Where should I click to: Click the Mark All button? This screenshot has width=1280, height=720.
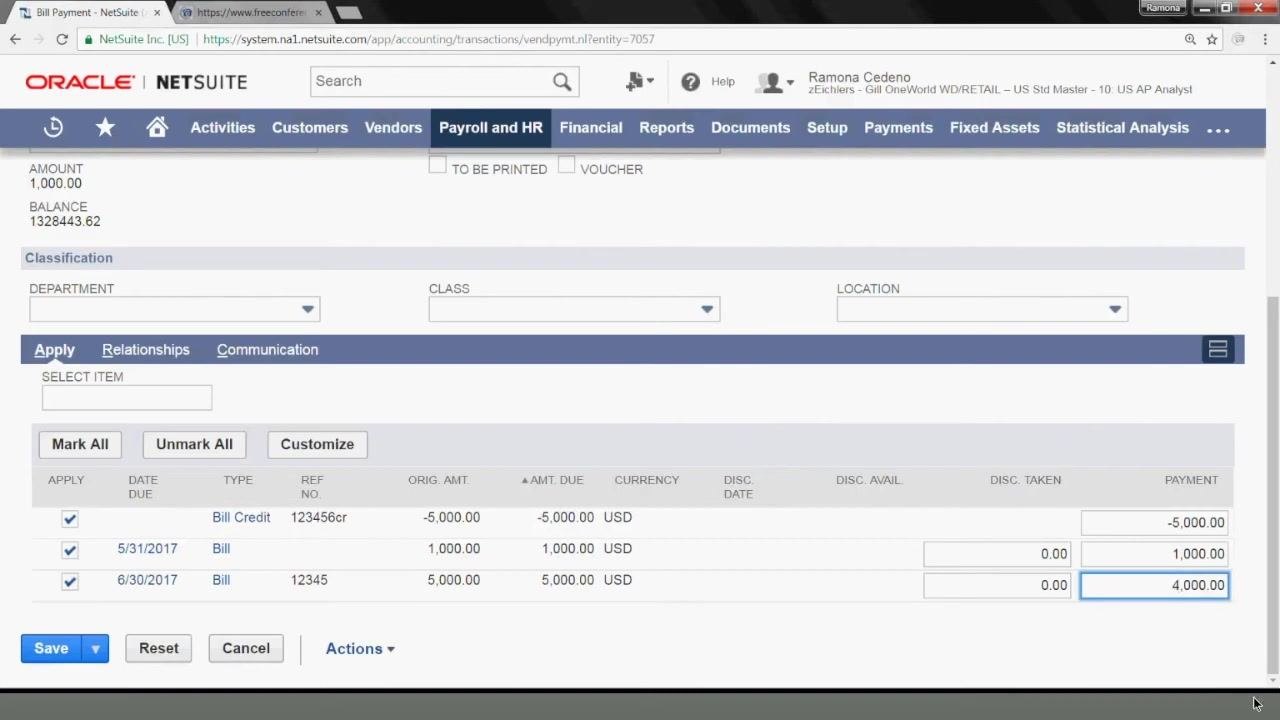tap(80, 444)
